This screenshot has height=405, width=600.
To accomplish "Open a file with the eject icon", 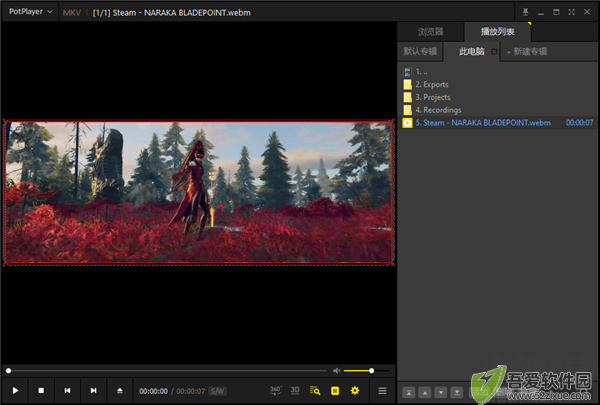I will point(120,390).
